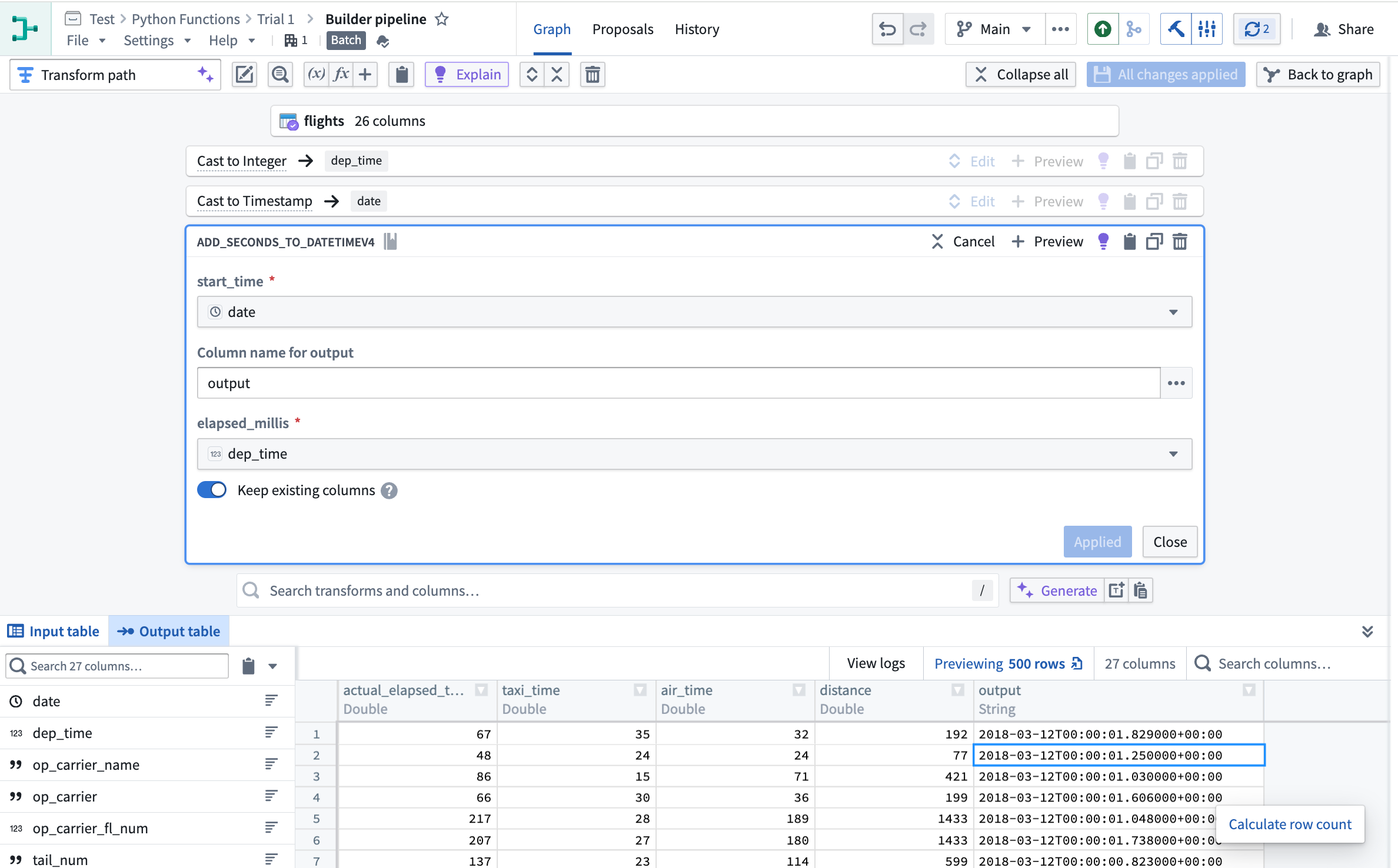Copy the ADD_SECONDS_TO_DATETIMEV4 transform clipboard icon
This screenshot has width=1398, height=868.
[1129, 241]
